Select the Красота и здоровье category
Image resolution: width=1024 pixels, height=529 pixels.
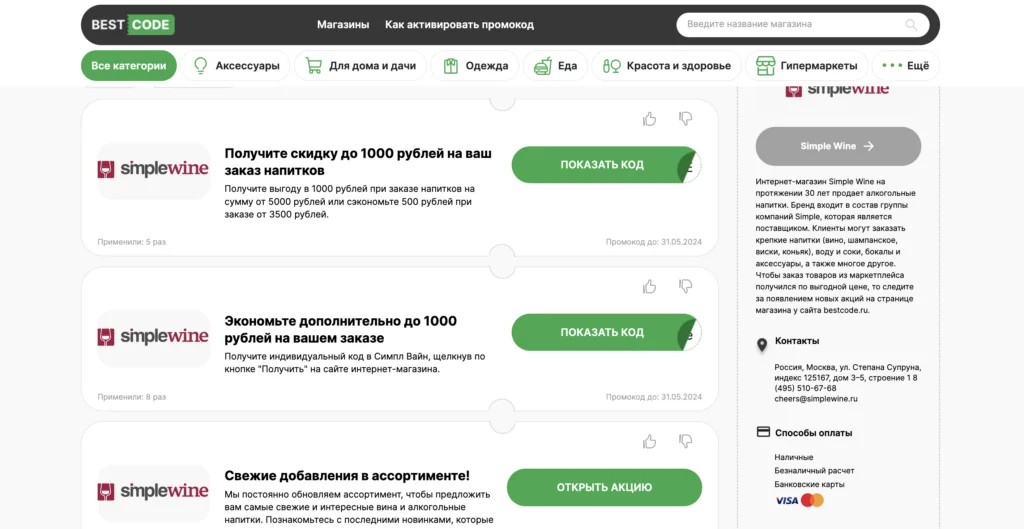[x=666, y=66]
